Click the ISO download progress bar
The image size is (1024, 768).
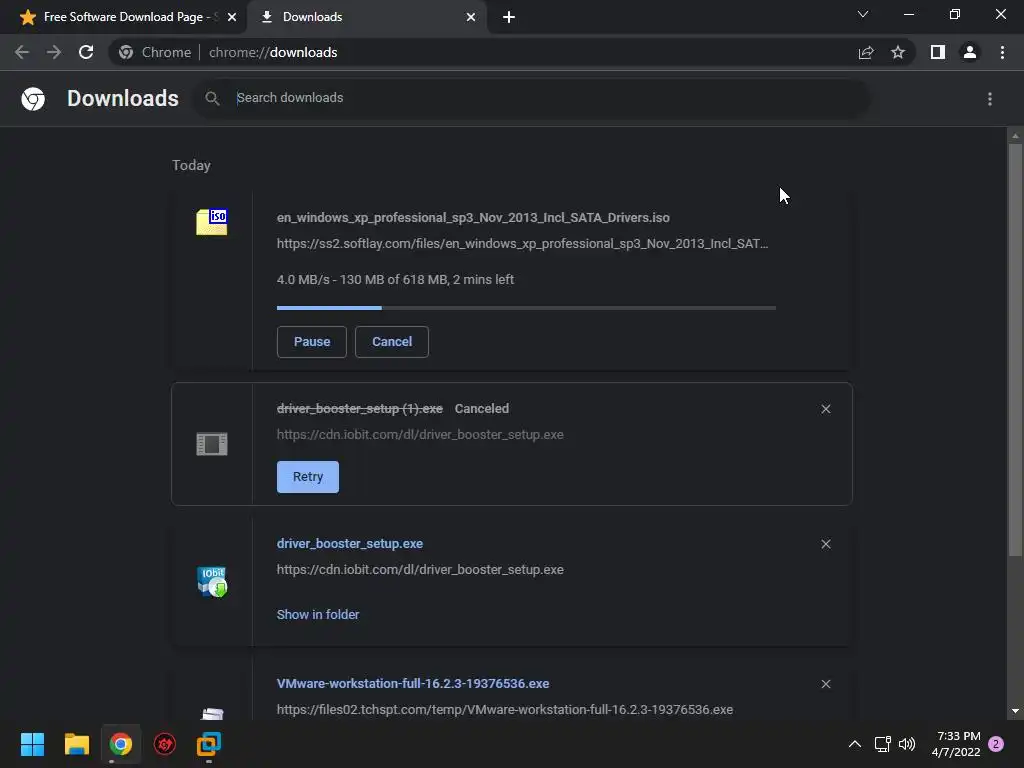click(526, 308)
